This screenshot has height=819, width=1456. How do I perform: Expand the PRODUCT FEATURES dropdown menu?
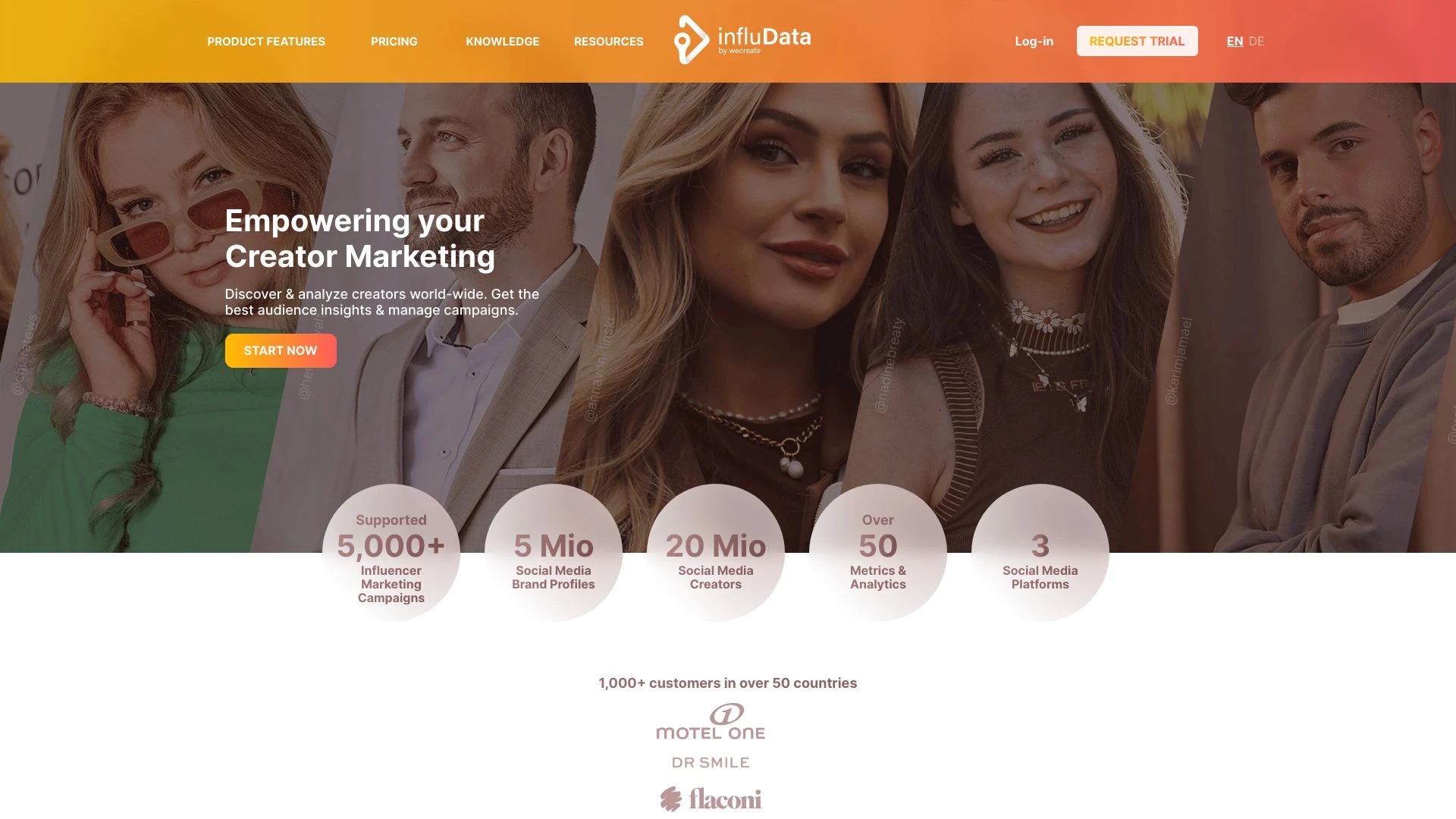265,40
